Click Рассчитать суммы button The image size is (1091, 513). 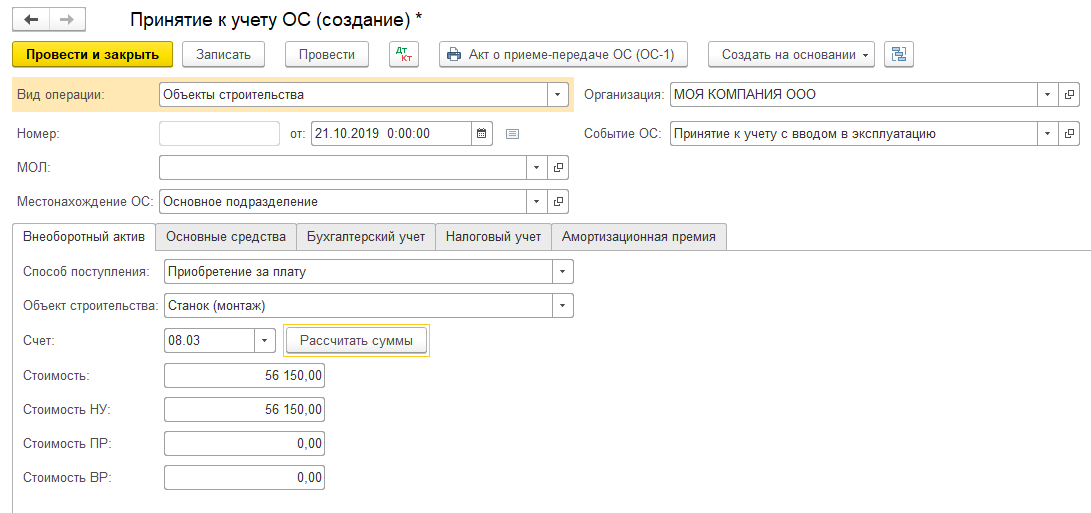356,341
